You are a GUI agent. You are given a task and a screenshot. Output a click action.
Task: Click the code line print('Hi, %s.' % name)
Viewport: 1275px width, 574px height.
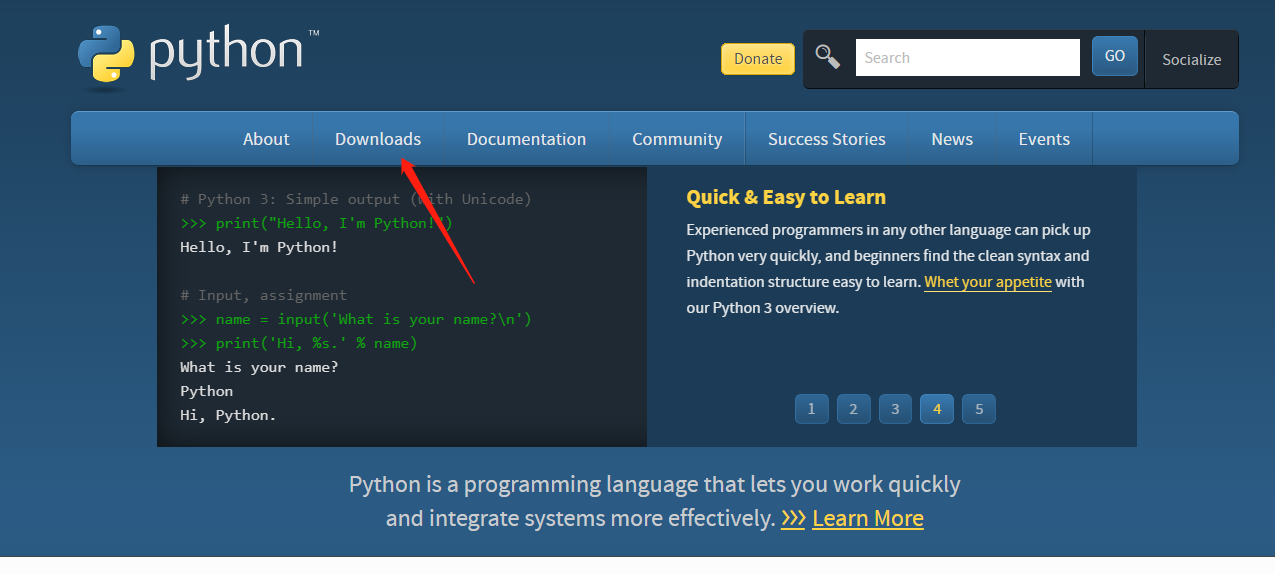point(299,343)
